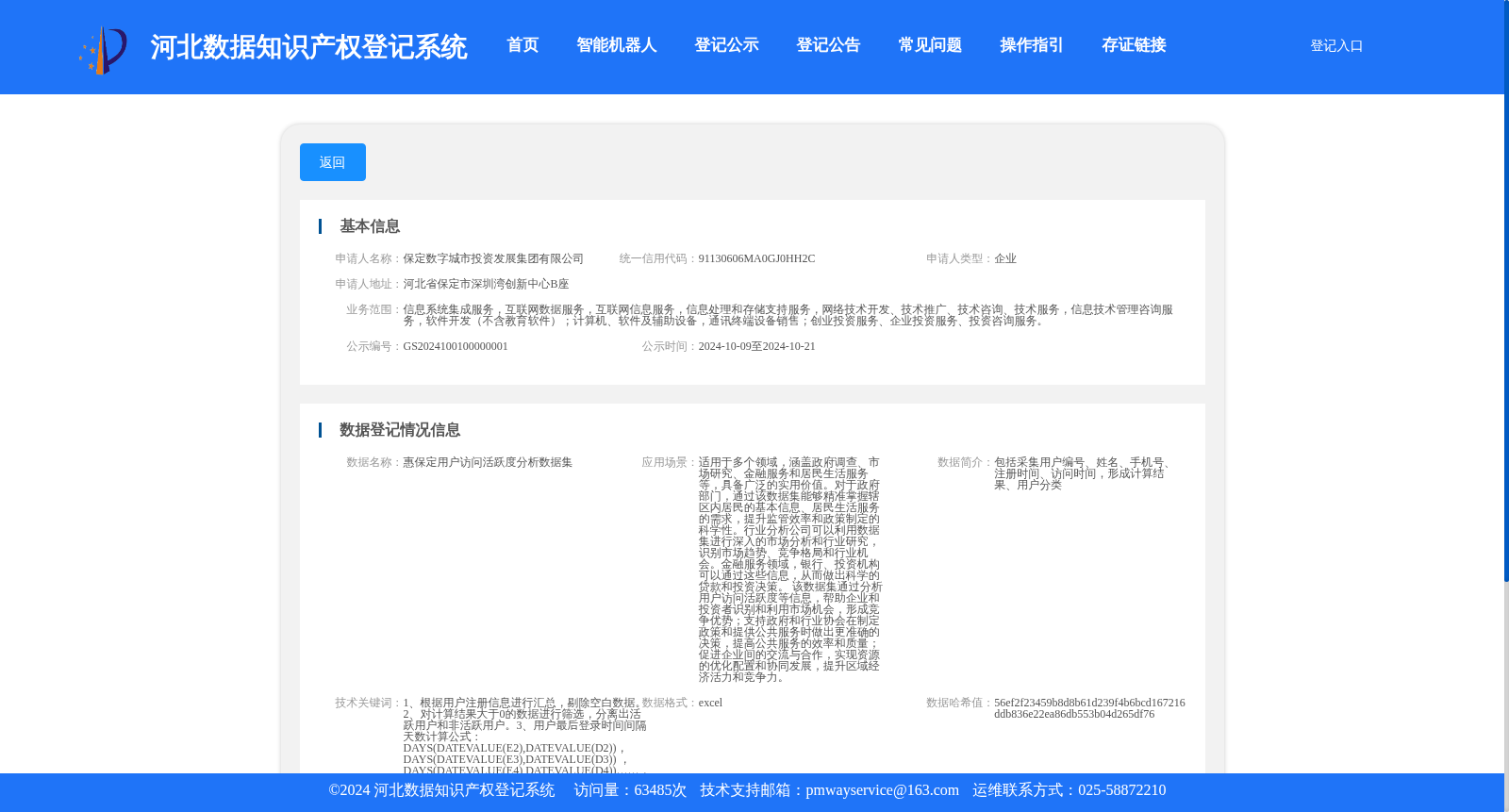Viewport: 1509px width, 812px height.
Task: Open the 存证链接 menu item
Action: click(x=1134, y=45)
